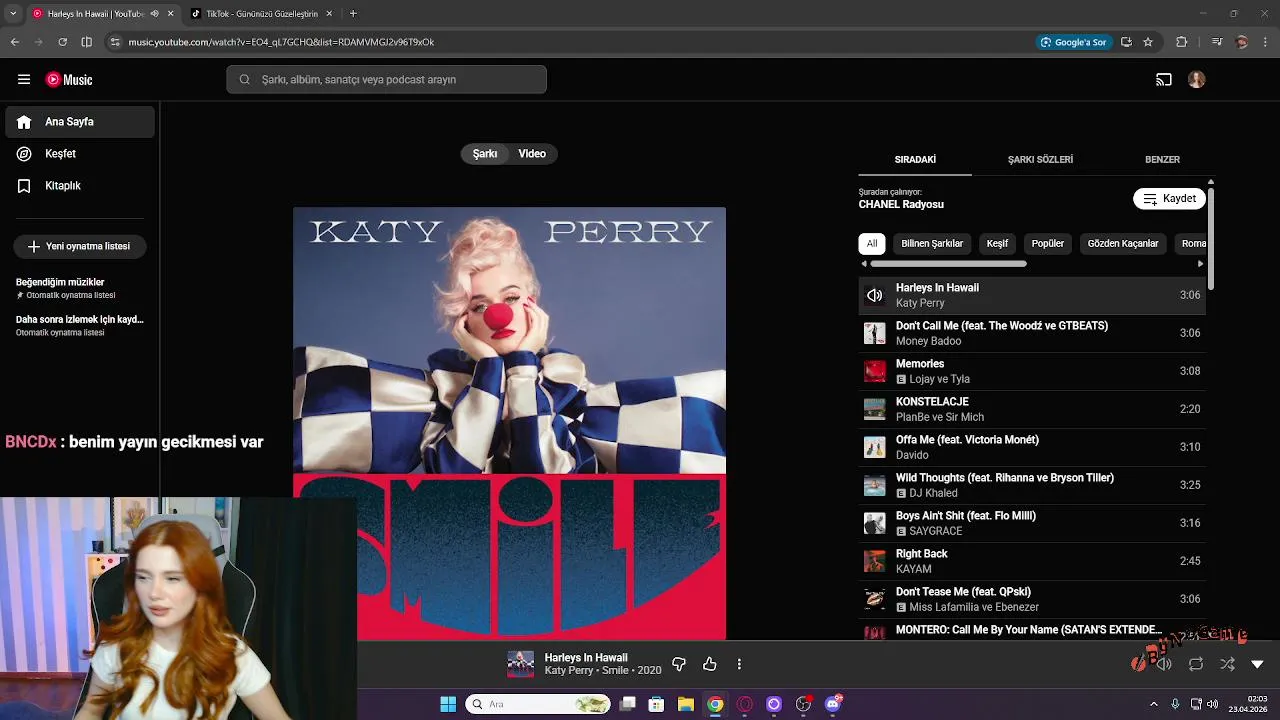Dislike Harleys In Hawaii with thumbs down
Screen dimensions: 1280x720
tap(679, 664)
